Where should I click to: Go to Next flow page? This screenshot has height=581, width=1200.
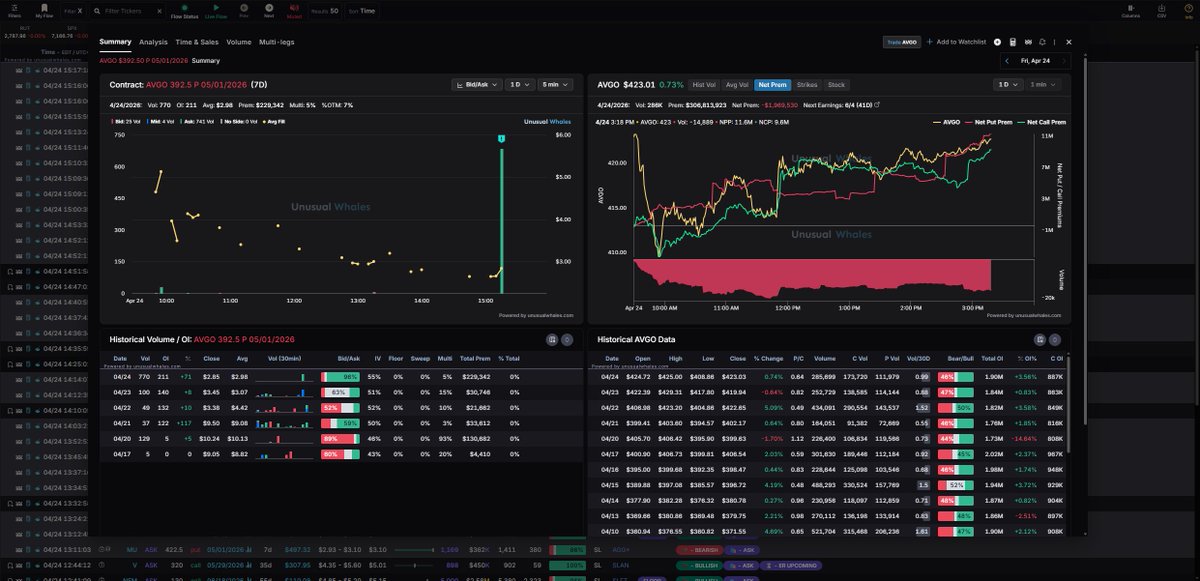(269, 11)
